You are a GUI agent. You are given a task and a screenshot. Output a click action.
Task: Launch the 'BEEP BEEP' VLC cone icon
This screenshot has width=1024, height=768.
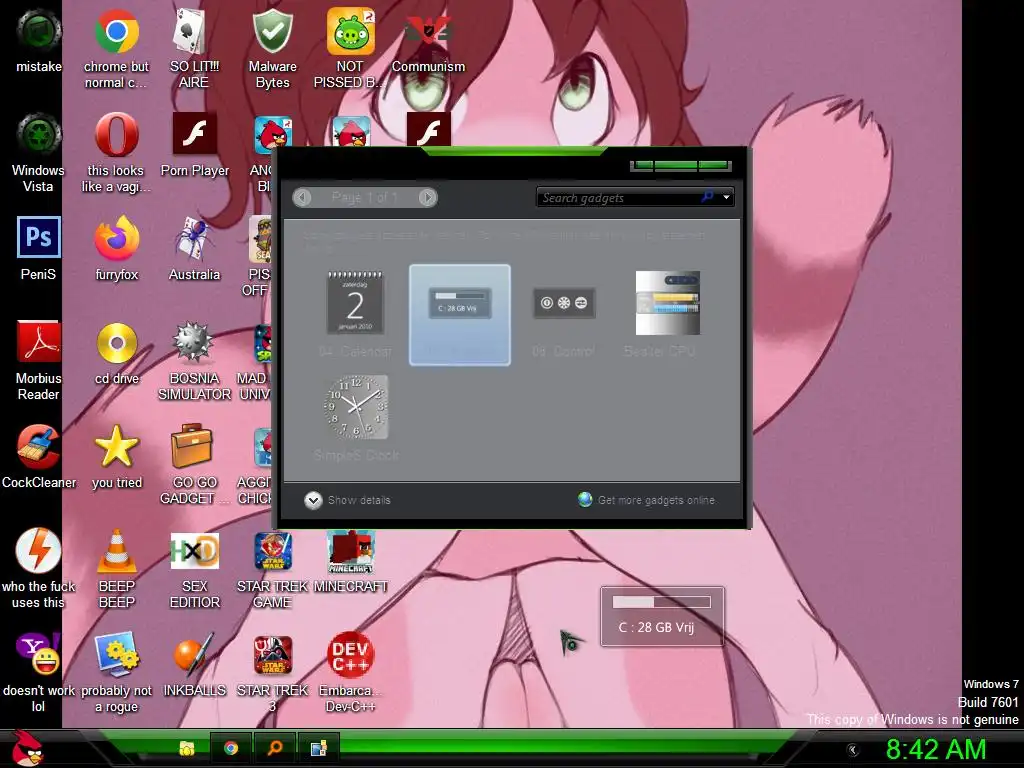(x=116, y=569)
